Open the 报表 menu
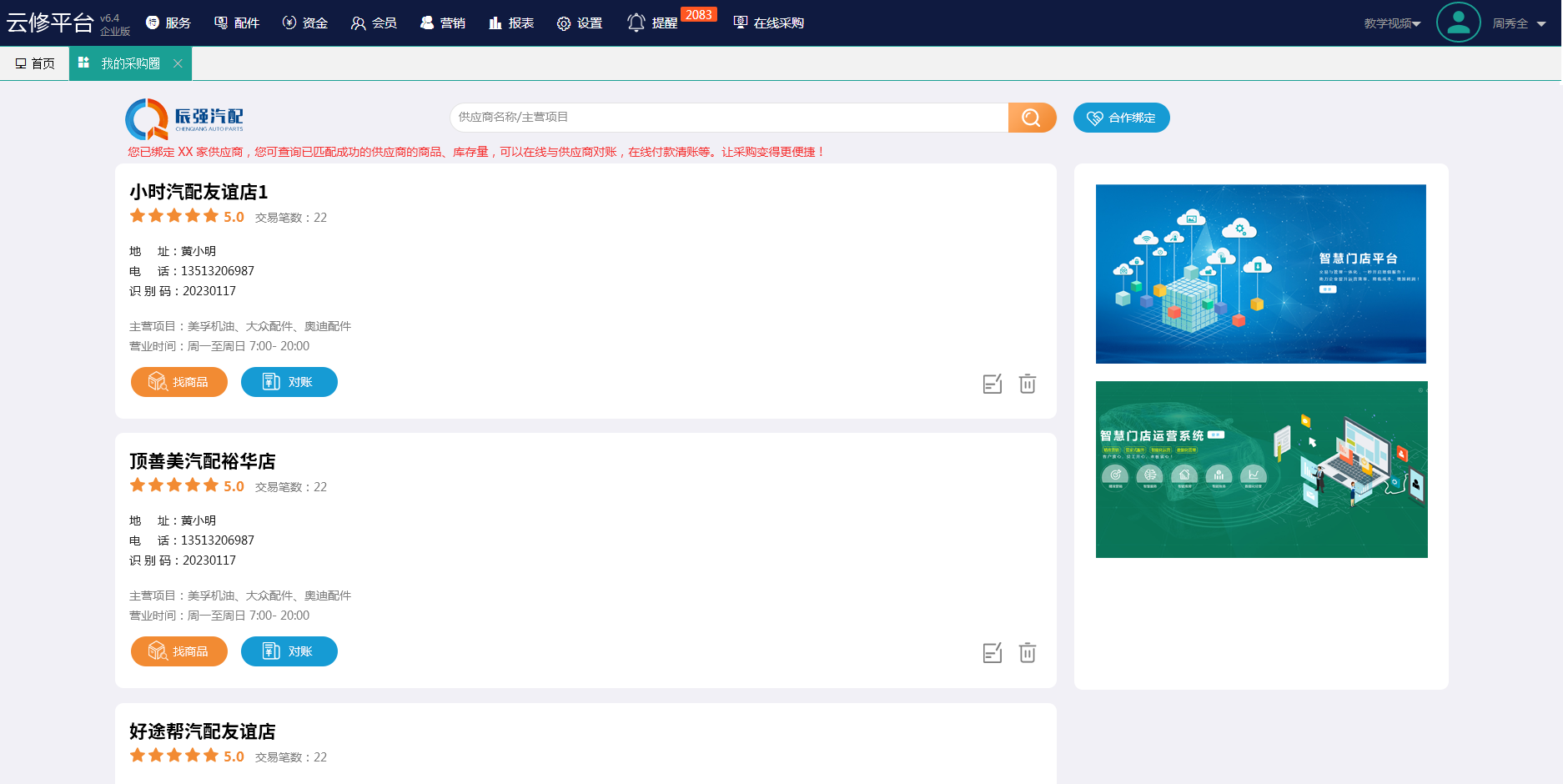The height and width of the screenshot is (784, 1563). [x=511, y=23]
